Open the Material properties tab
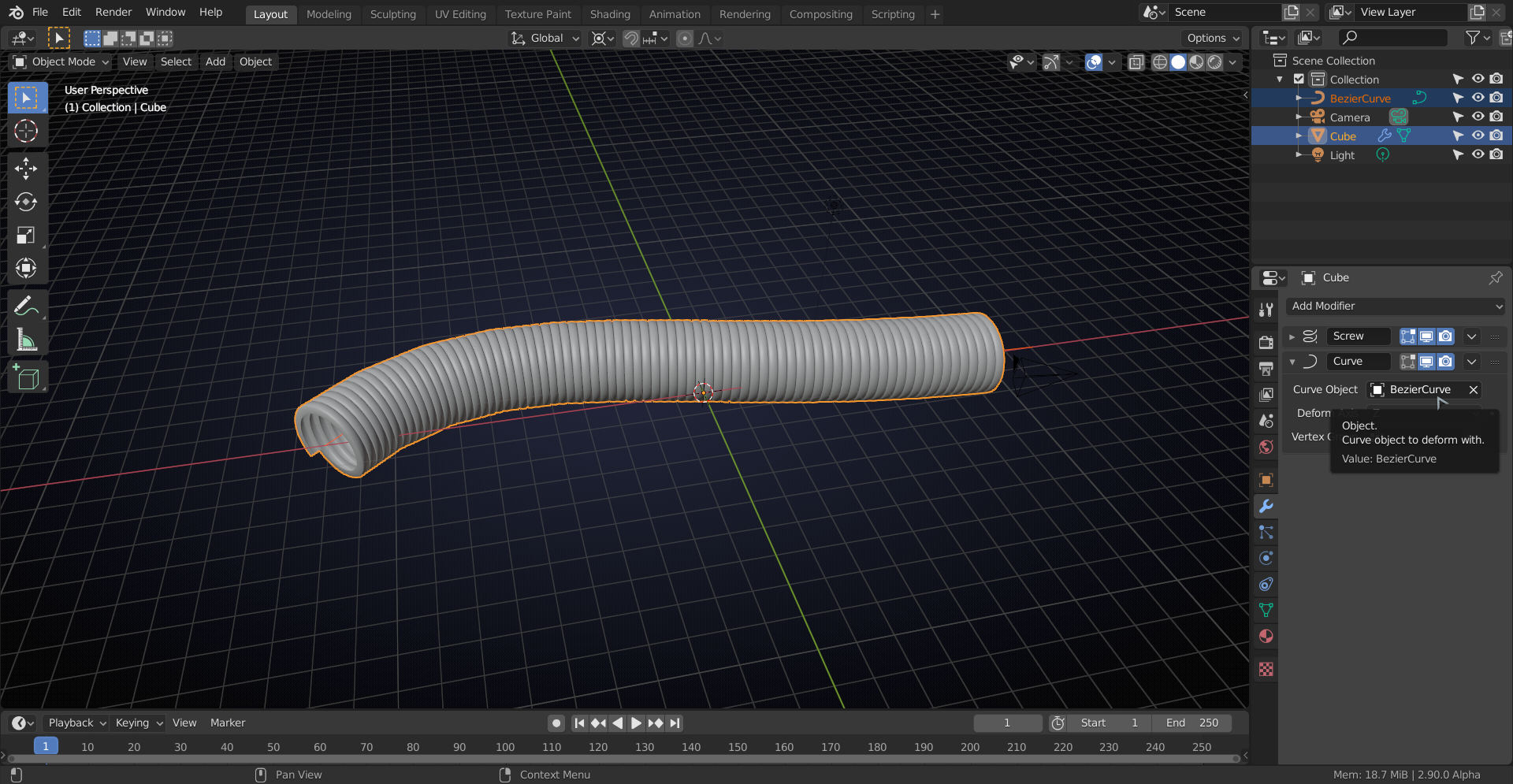 (1266, 636)
